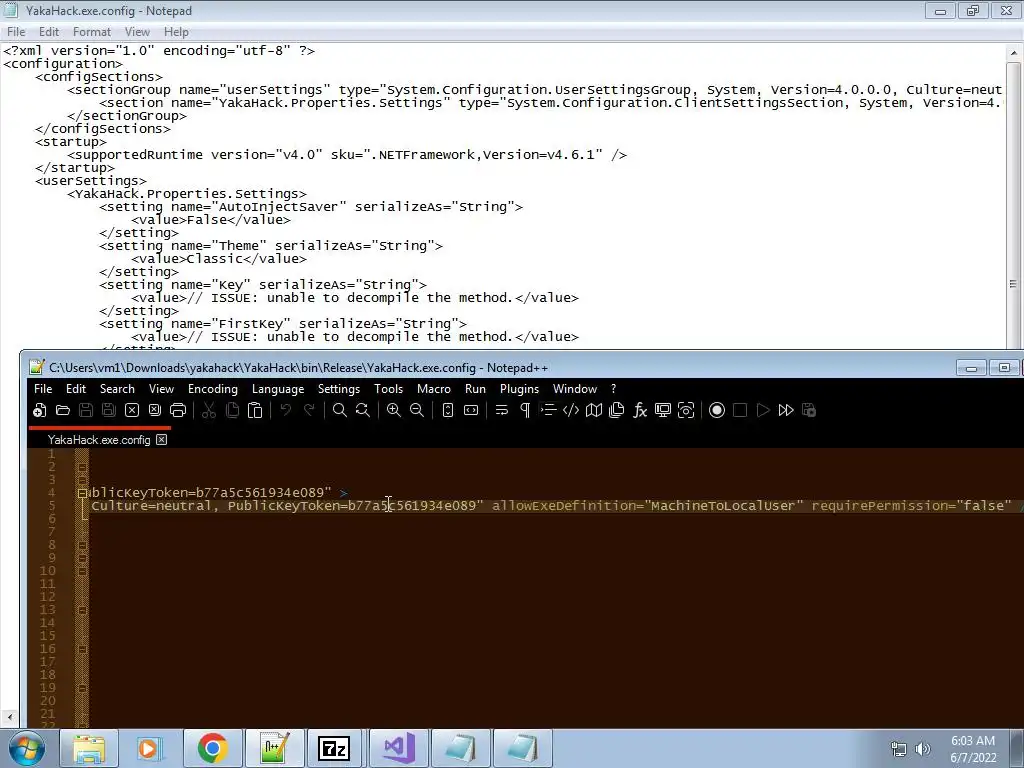Open the Function List fx icon
Image resolution: width=1024 pixels, height=768 pixels.
[640, 410]
